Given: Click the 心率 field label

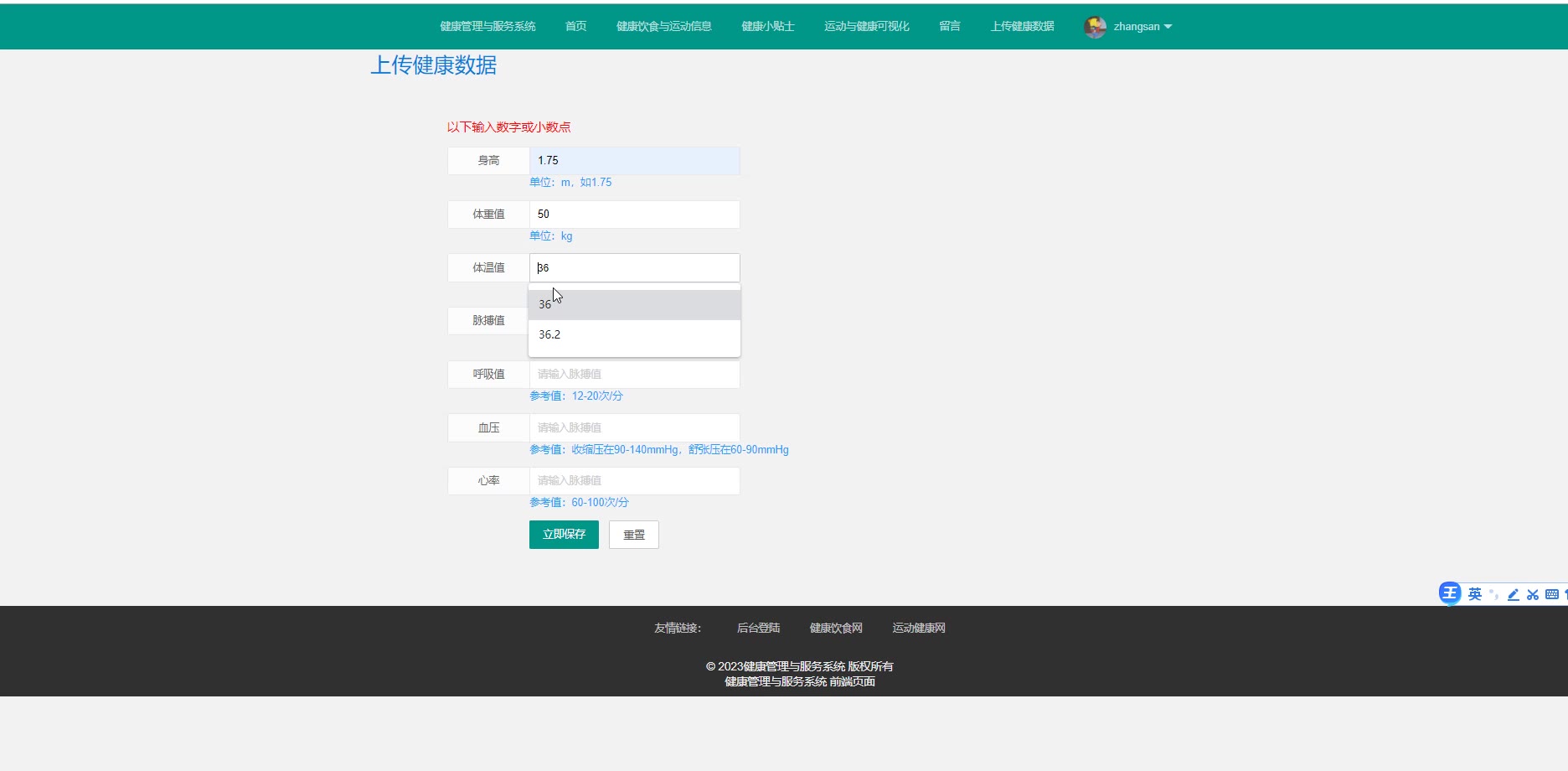Looking at the screenshot, I should point(488,481).
